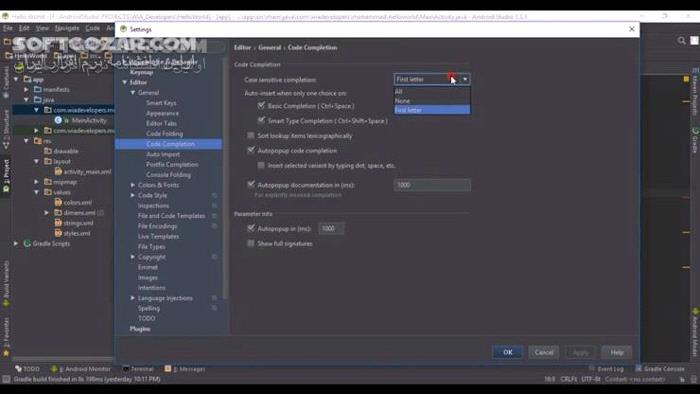
Task: Enable Show full signatures checkbox
Action: tap(251, 244)
